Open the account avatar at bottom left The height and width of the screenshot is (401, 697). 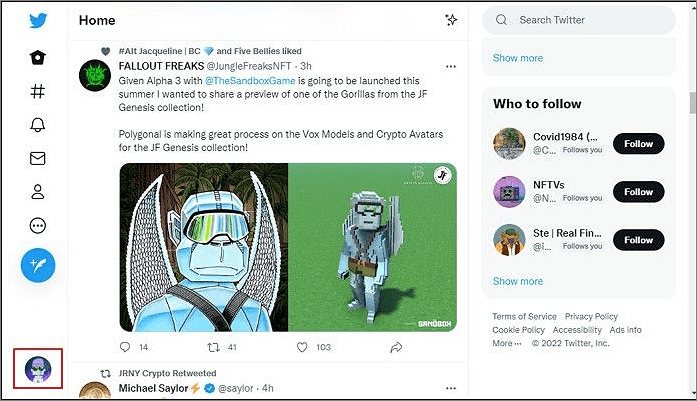pyautogui.click(x=43, y=369)
